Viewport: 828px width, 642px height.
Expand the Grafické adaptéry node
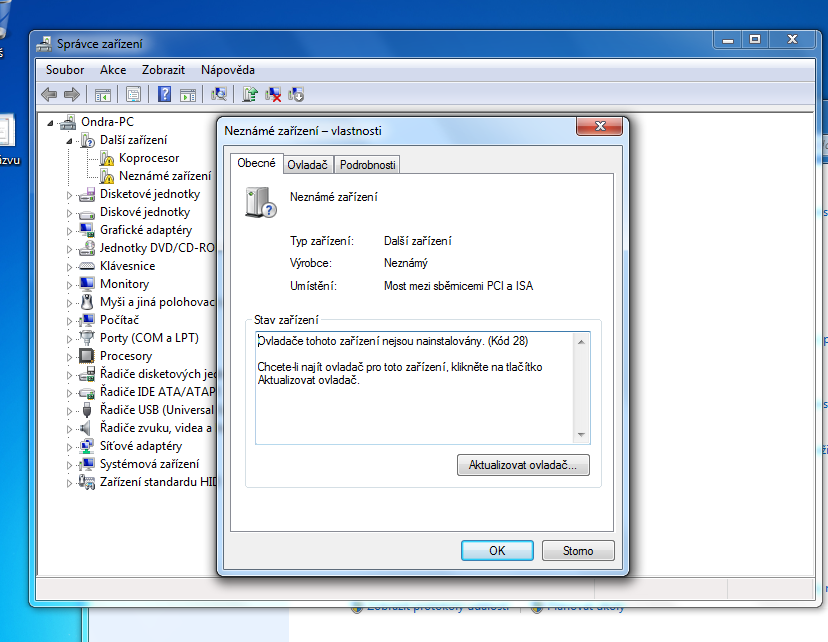pyautogui.click(x=69, y=231)
